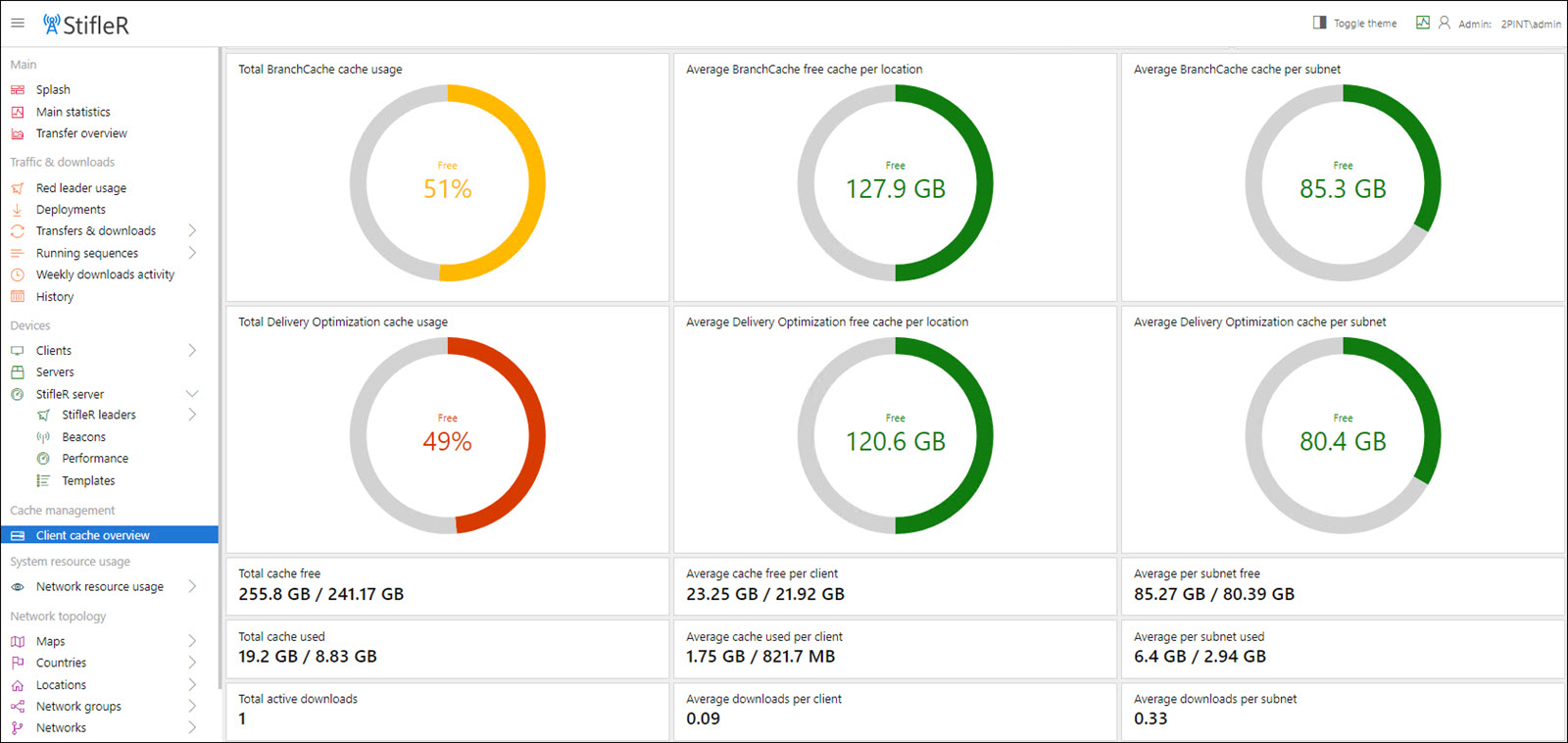The height and width of the screenshot is (743, 1568).
Task: Expand the Maps submenu arrow
Action: click(x=192, y=641)
